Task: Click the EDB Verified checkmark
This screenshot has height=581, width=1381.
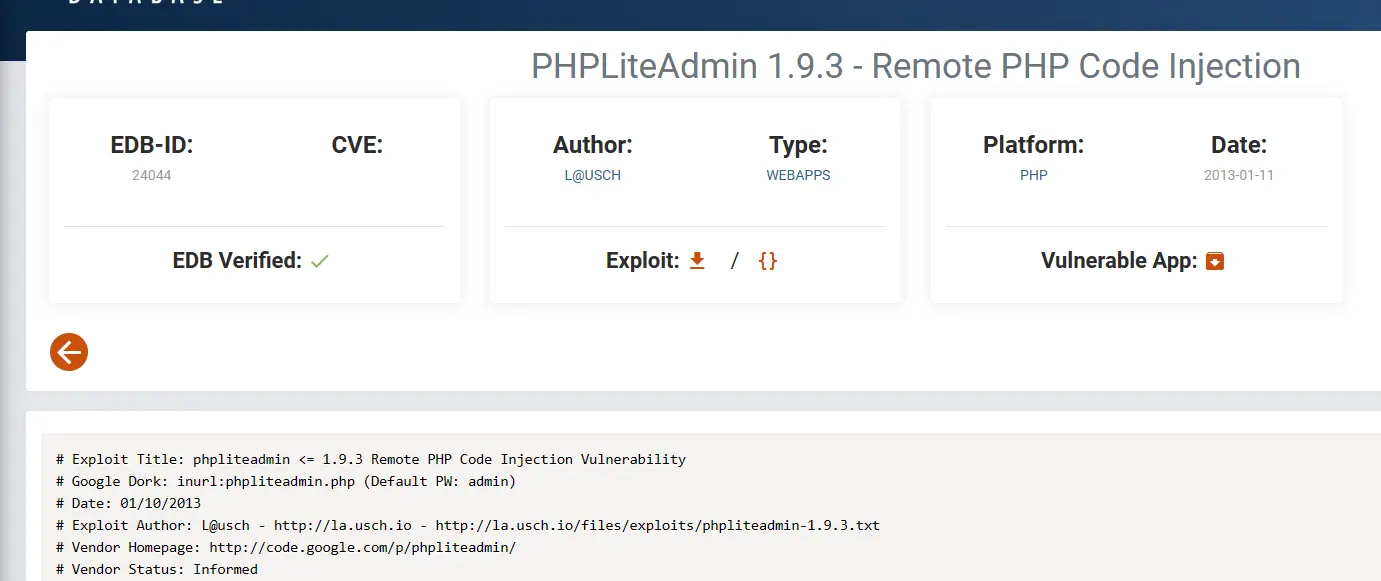Action: 320,261
